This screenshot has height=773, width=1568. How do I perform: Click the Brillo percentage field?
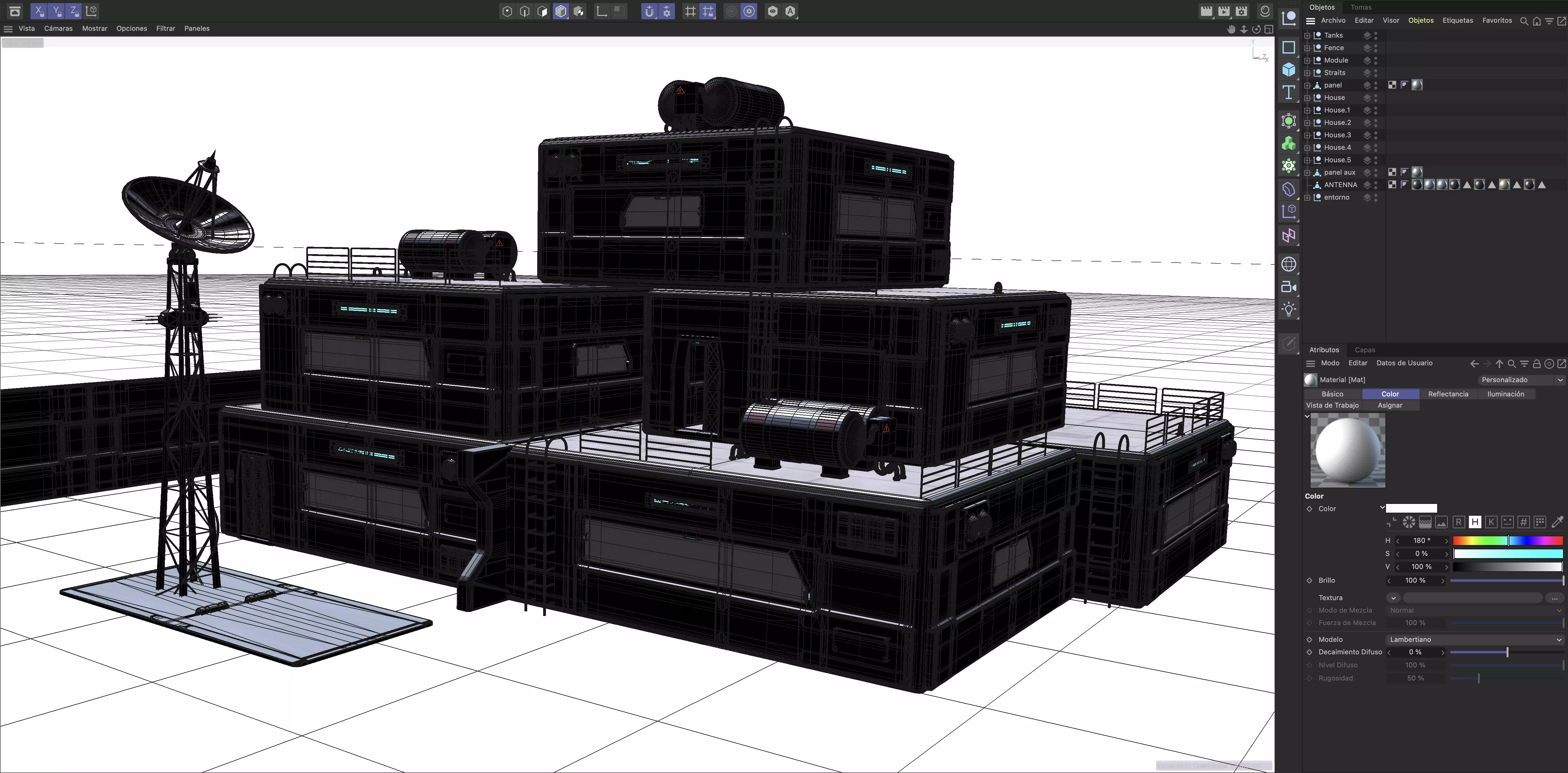(1415, 580)
